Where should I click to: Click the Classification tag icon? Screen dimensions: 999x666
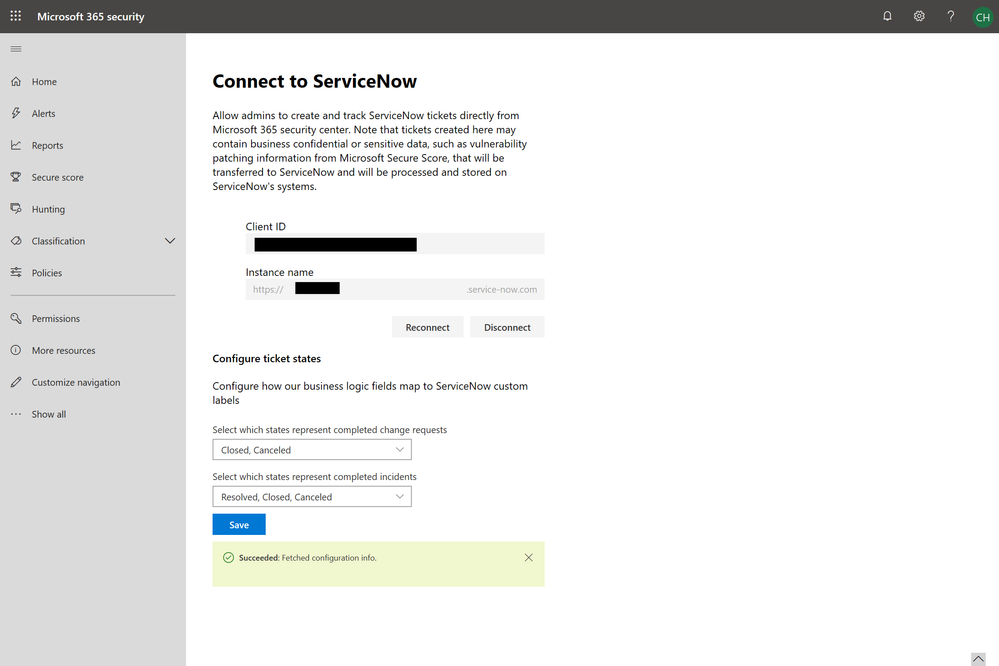click(16, 241)
